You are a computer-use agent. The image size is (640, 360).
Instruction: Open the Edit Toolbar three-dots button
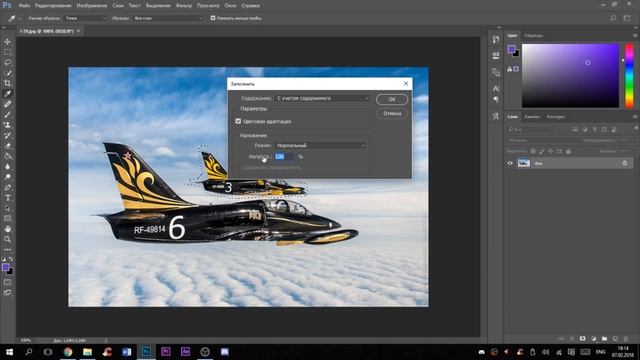pos(7,249)
